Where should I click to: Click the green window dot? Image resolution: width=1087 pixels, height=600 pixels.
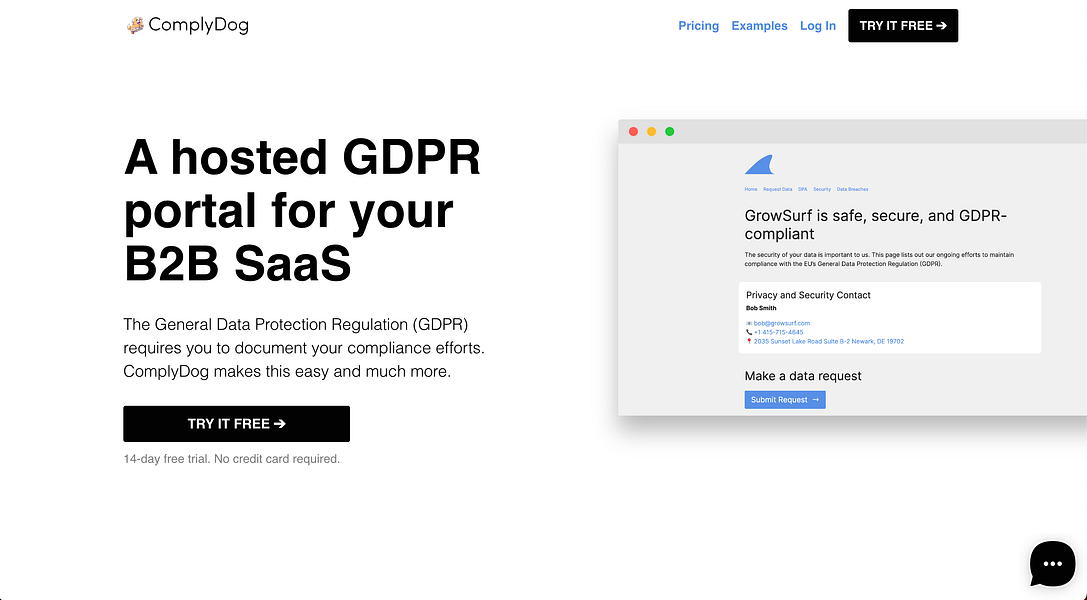click(x=670, y=131)
